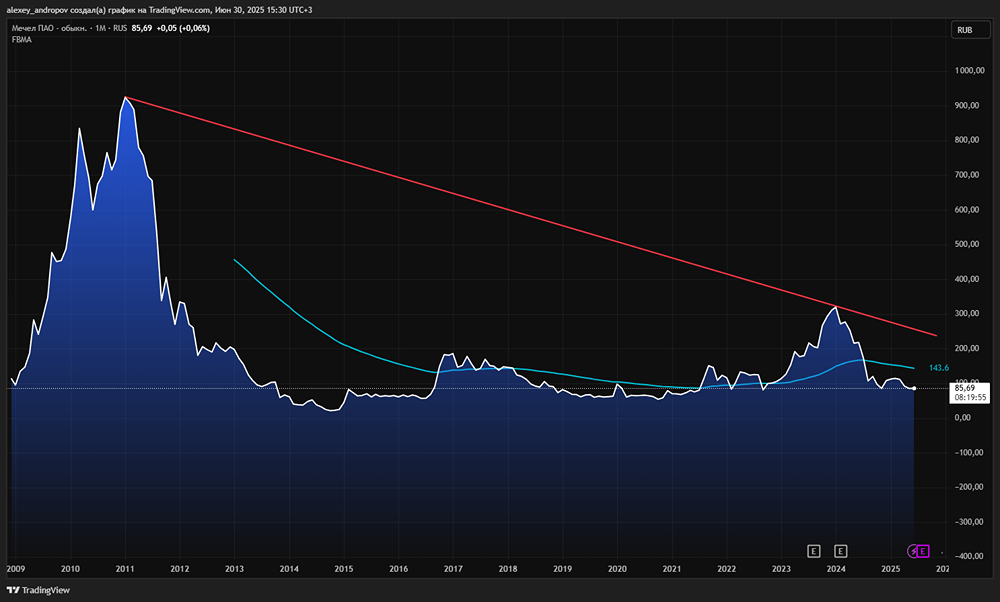Click the 2009 label on the time axis
The height and width of the screenshot is (602, 1000).
pos(16,569)
